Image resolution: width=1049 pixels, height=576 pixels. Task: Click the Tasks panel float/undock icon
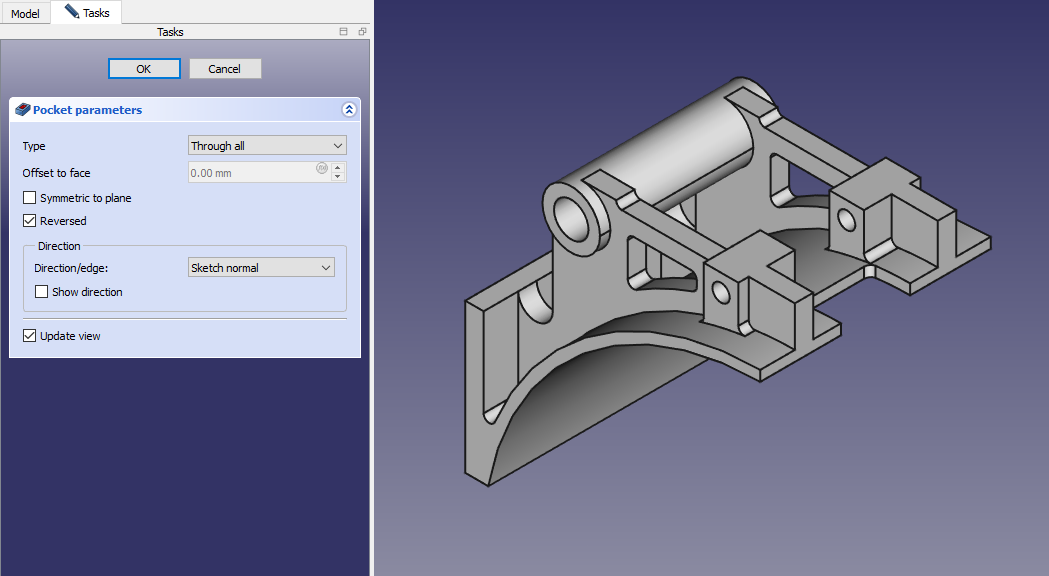click(x=361, y=32)
